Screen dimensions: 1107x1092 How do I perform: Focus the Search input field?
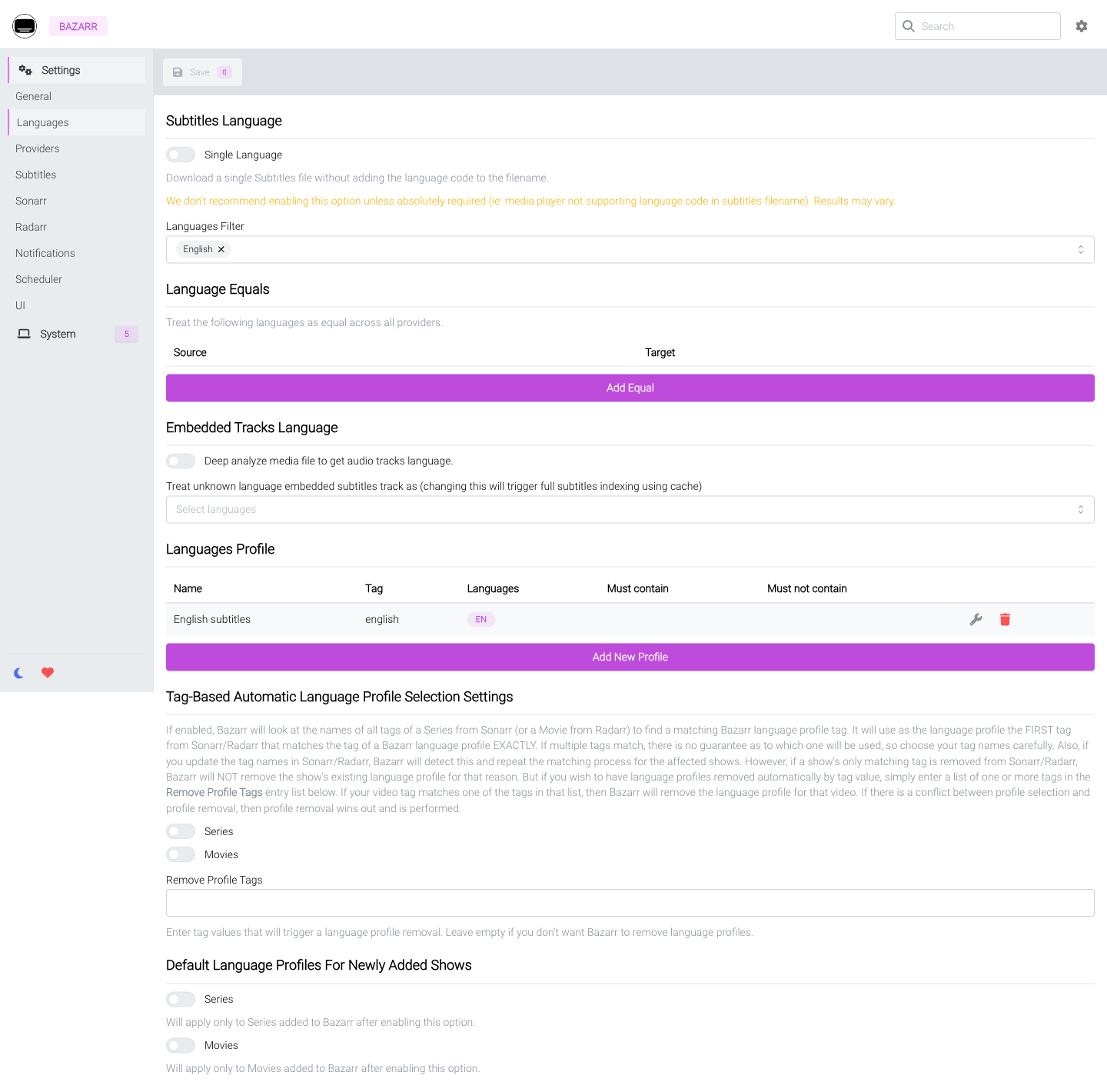pos(978,26)
